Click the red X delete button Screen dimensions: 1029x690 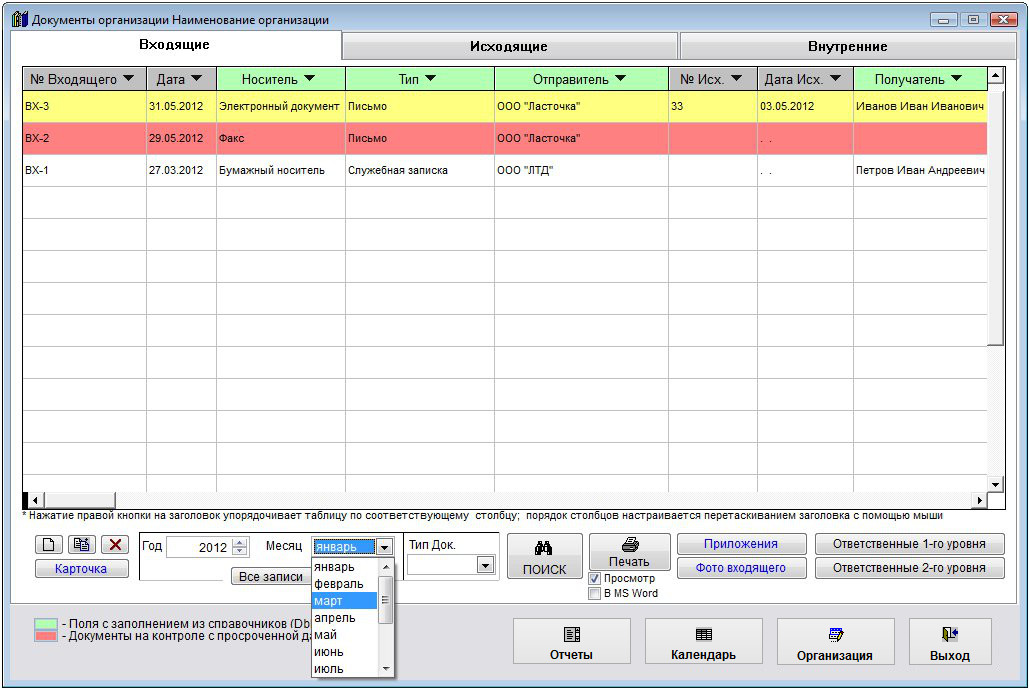point(115,544)
